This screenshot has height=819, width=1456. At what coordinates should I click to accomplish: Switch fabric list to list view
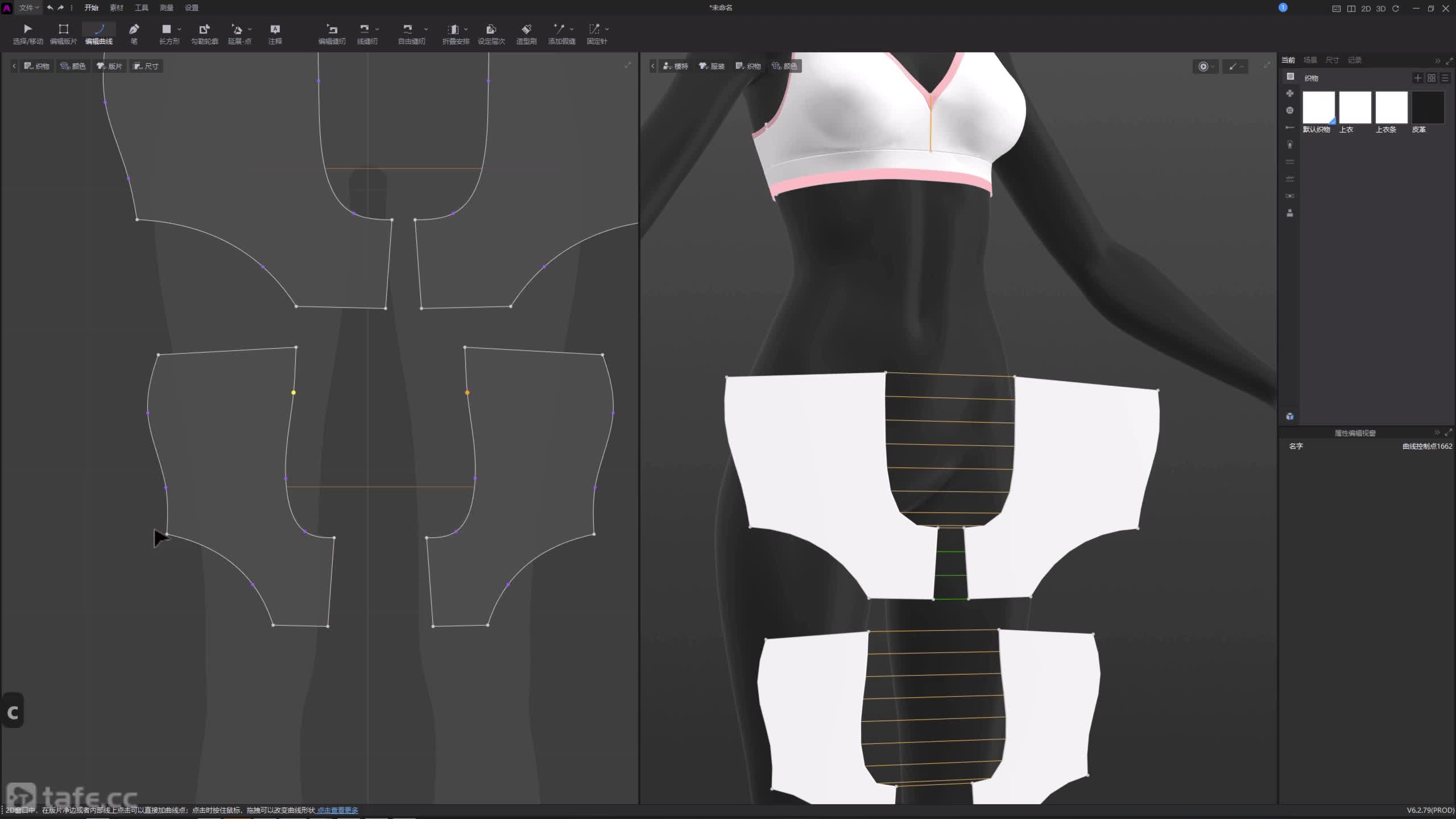(1445, 78)
